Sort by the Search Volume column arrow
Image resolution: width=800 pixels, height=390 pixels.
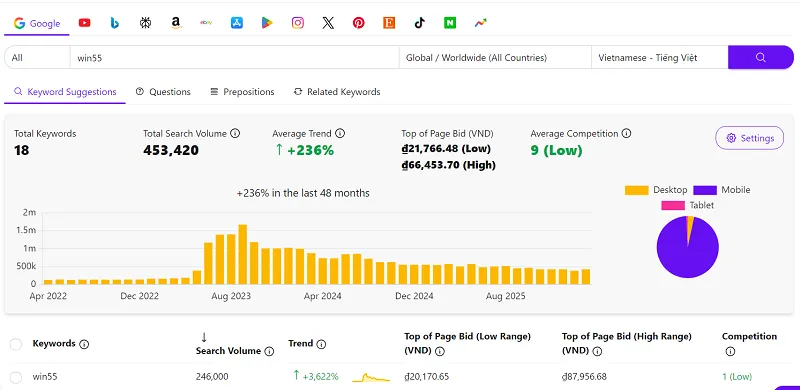(204, 337)
